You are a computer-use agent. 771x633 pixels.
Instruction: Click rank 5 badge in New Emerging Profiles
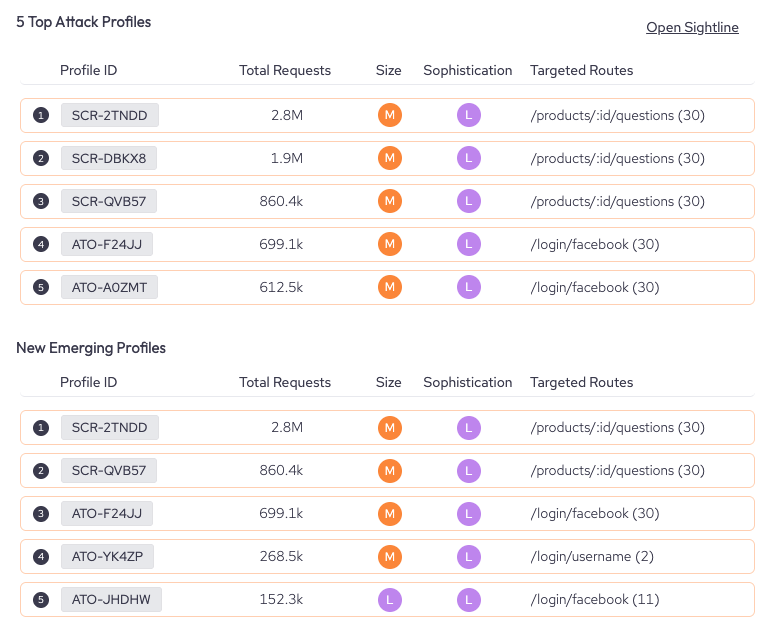point(40,599)
